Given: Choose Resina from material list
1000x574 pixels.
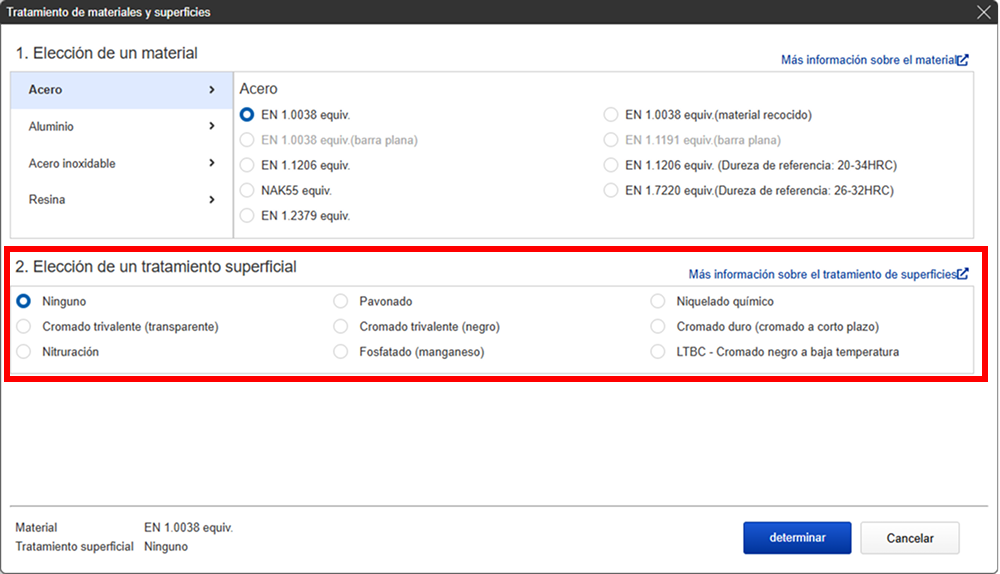Looking at the screenshot, I should 47,200.
